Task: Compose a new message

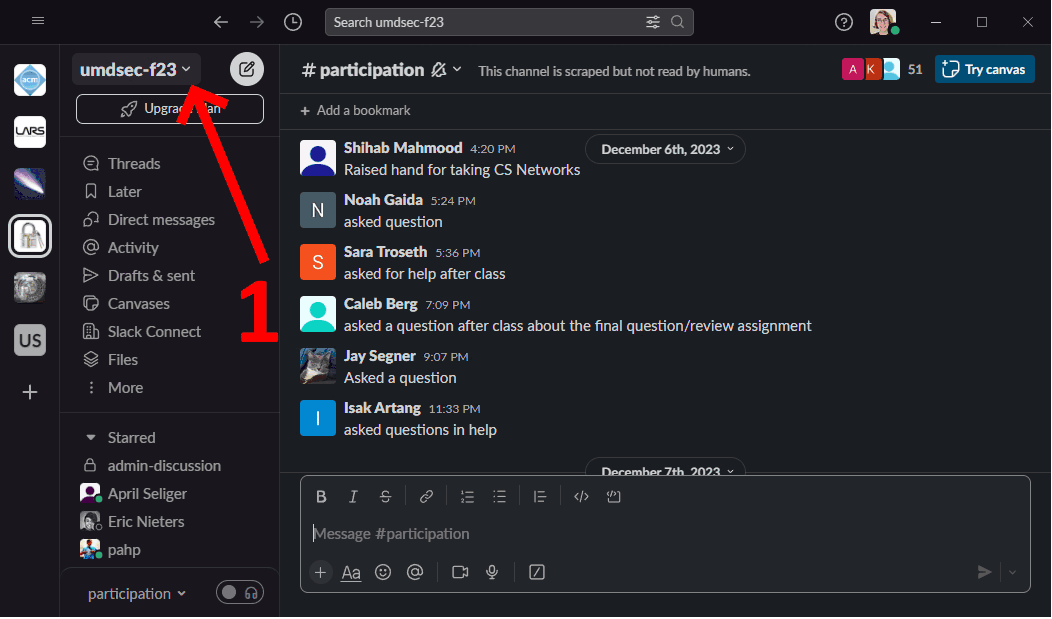Action: pos(247,69)
